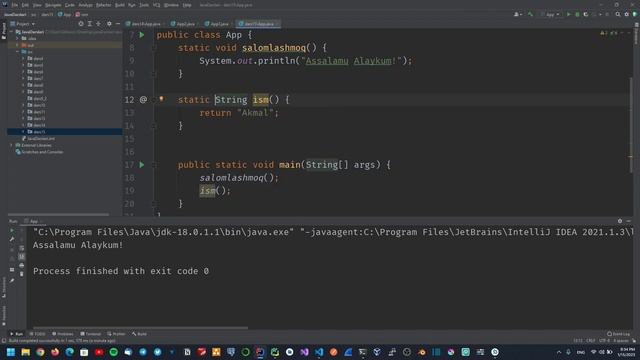Click the warnings indicator in editor corner
The image size is (640, 360).
[609, 33]
